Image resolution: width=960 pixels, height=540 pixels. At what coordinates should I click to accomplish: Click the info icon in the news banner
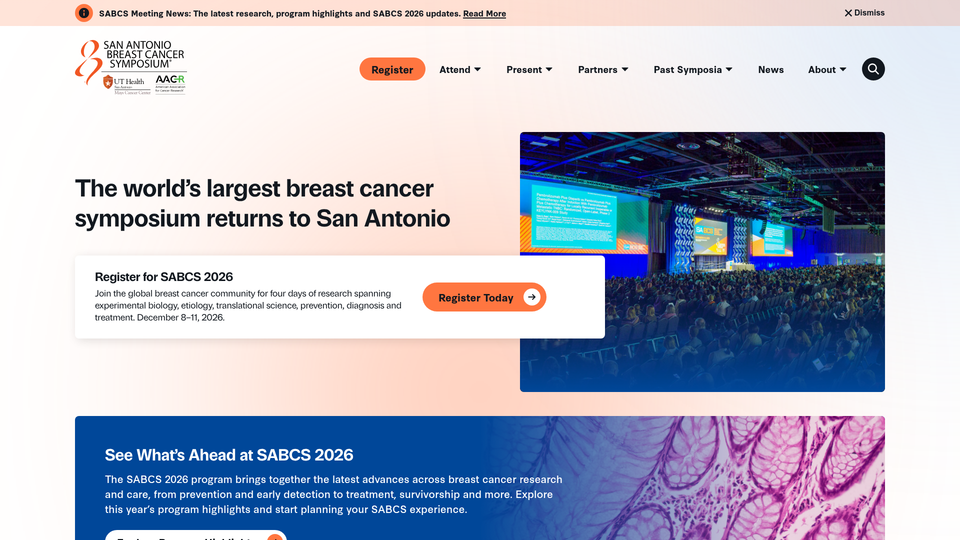point(84,13)
